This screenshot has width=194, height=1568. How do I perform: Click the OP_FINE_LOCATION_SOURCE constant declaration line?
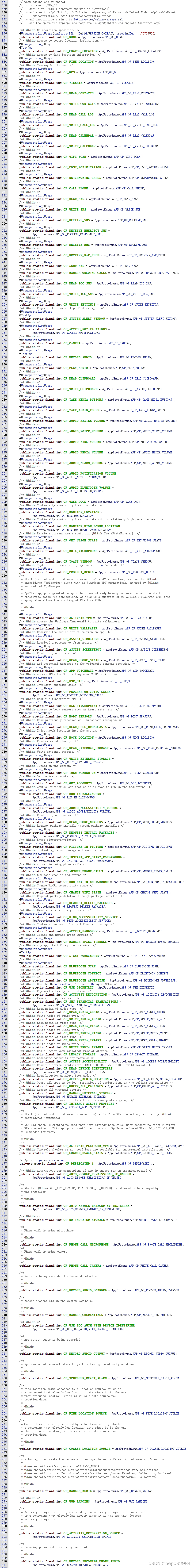pyautogui.click(x=99, y=1413)
